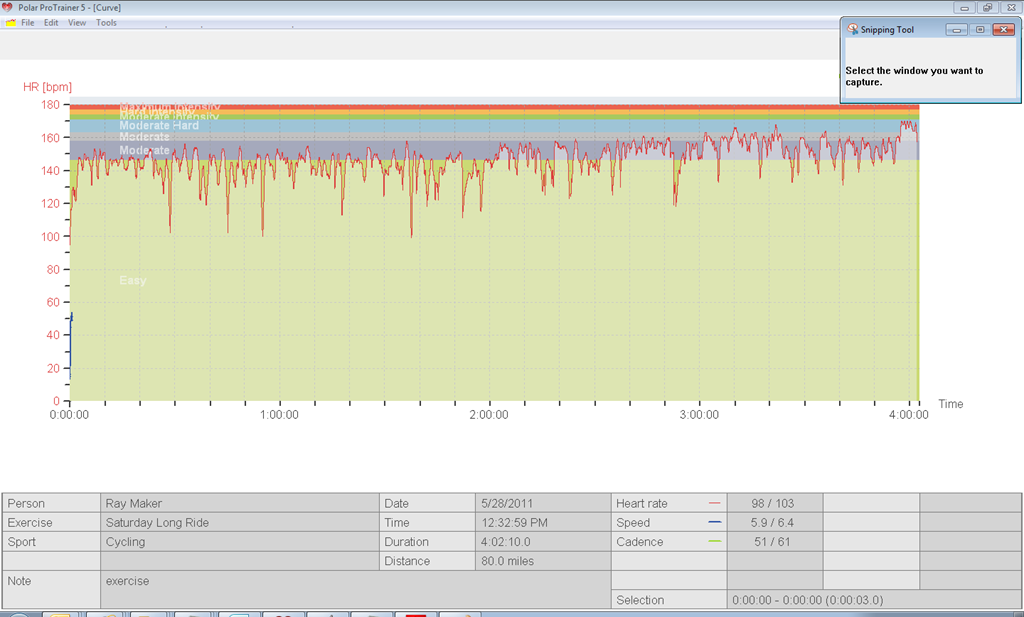Click the Snipping Tool scissors icon
The height and width of the screenshot is (617, 1024).
(853, 29)
